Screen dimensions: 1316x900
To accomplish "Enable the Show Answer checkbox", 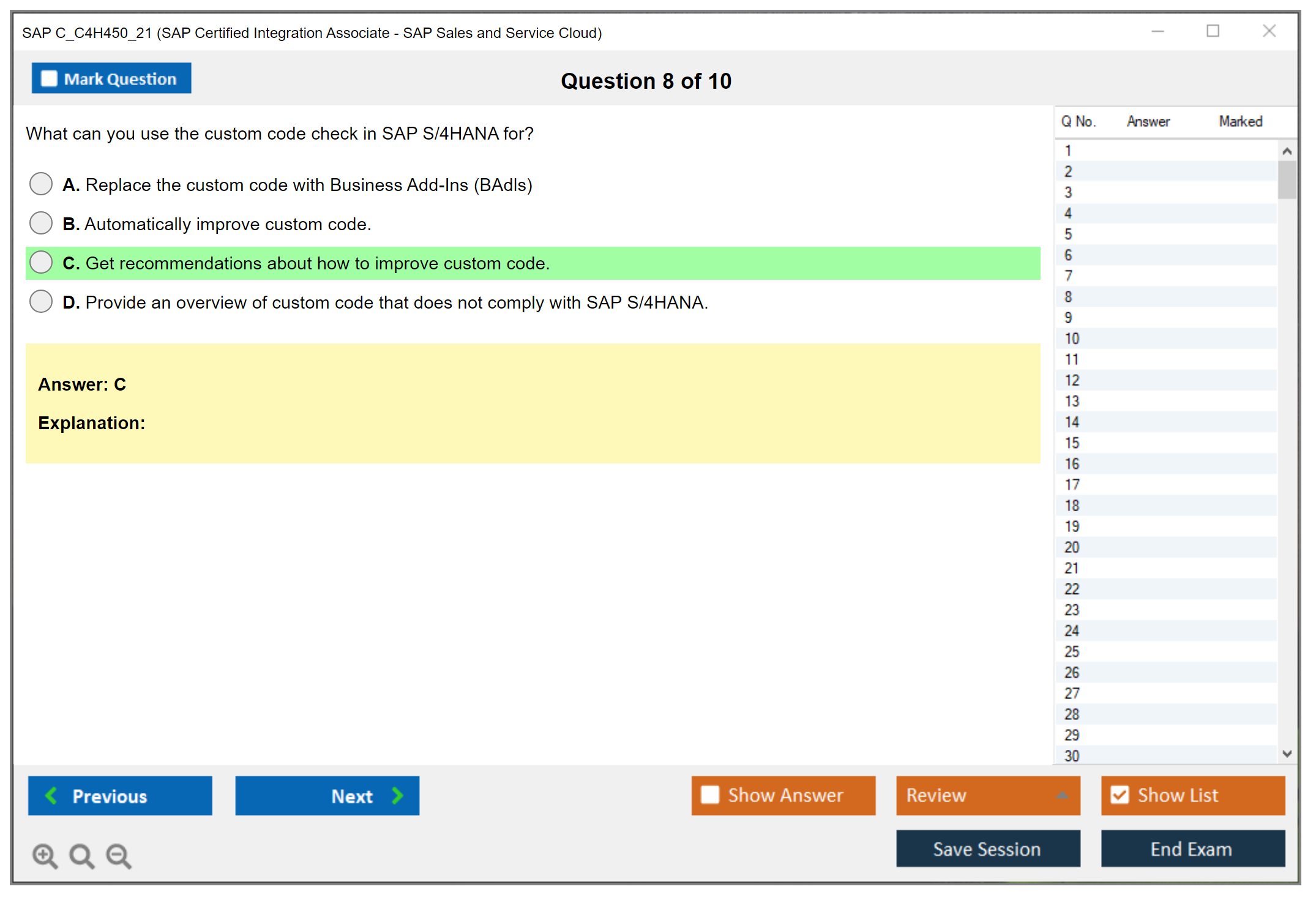I will click(710, 795).
